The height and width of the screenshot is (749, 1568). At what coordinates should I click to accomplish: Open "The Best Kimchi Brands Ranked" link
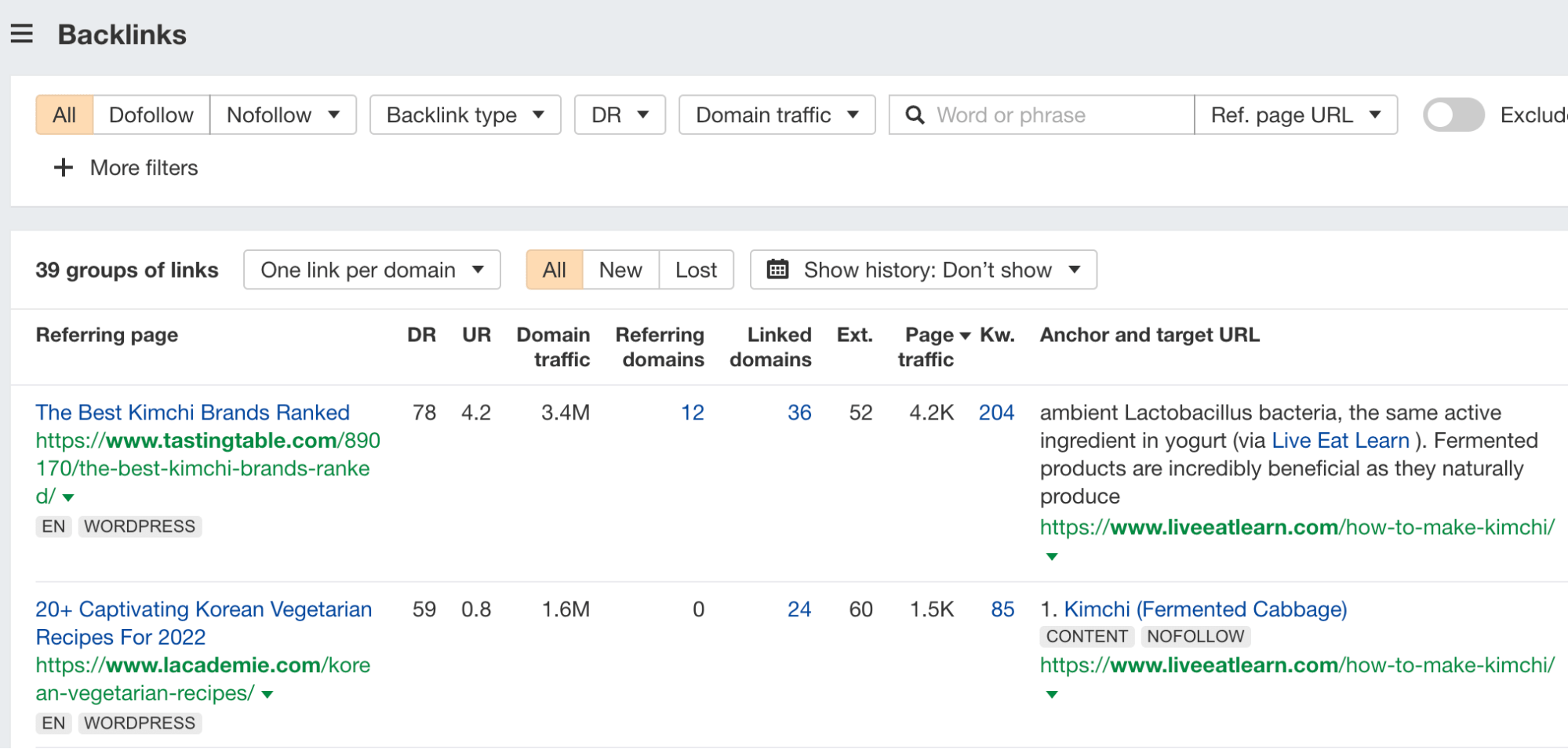(192, 412)
